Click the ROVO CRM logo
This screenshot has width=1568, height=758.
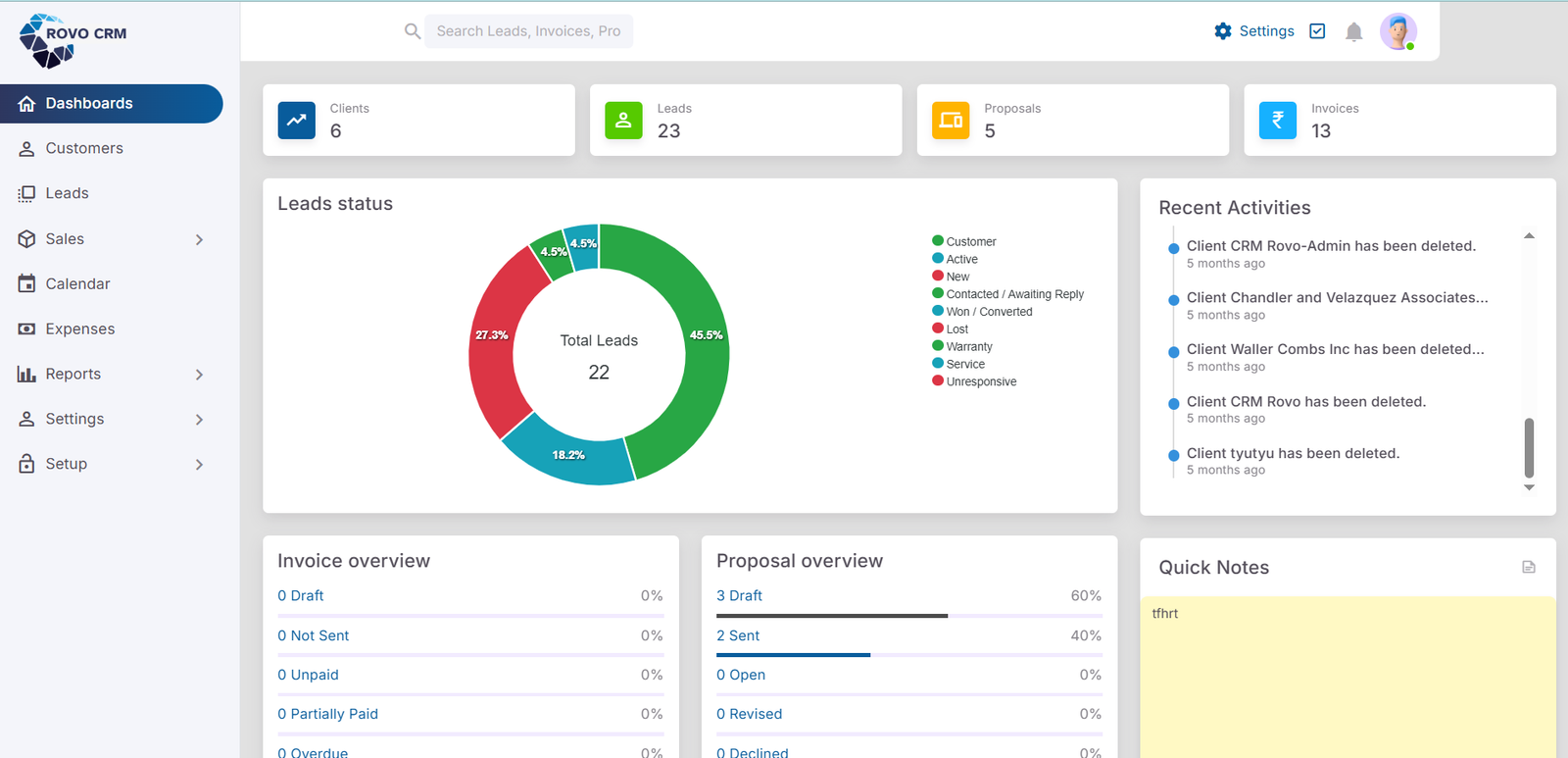point(73,41)
